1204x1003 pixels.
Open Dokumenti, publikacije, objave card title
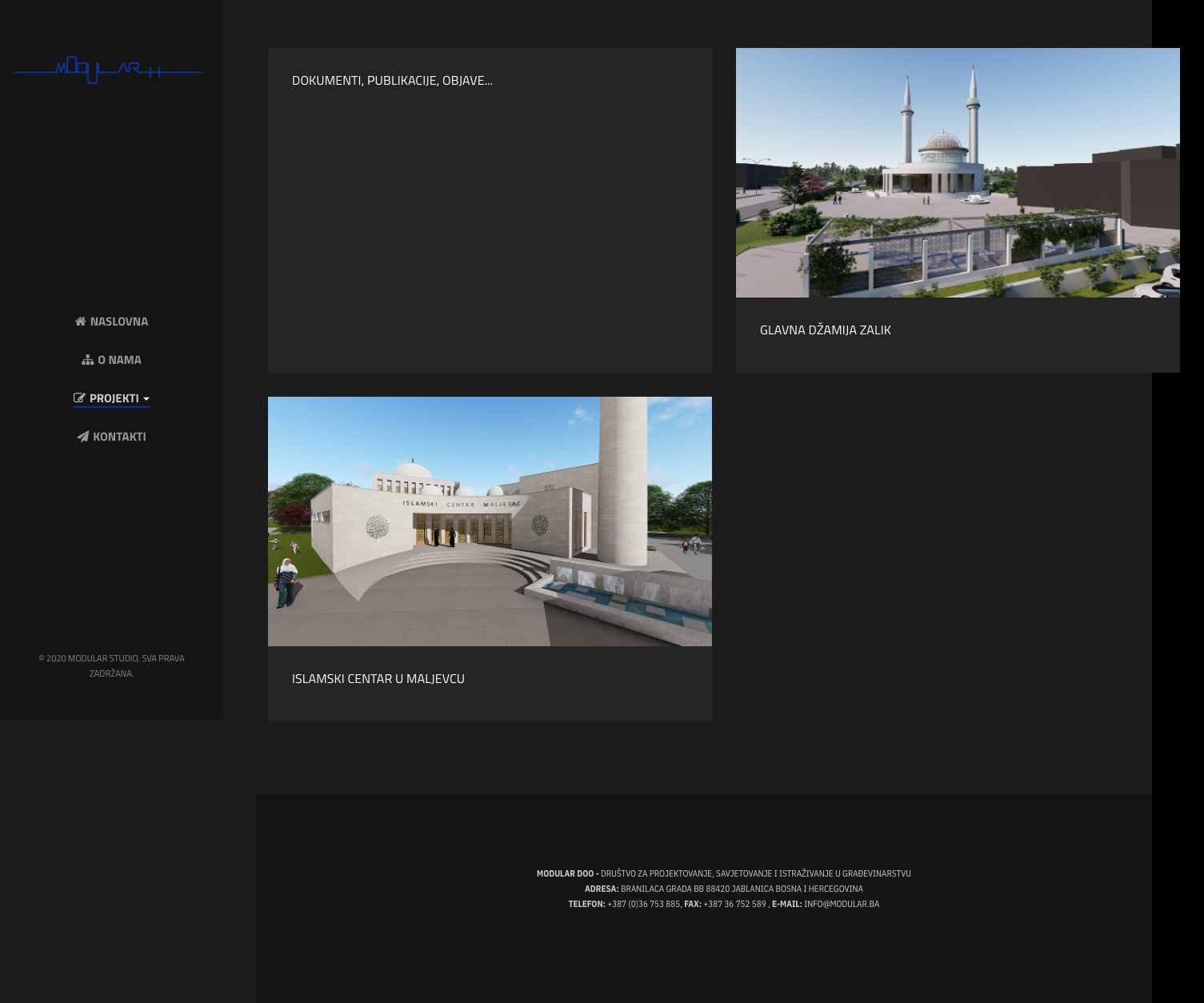(392, 81)
